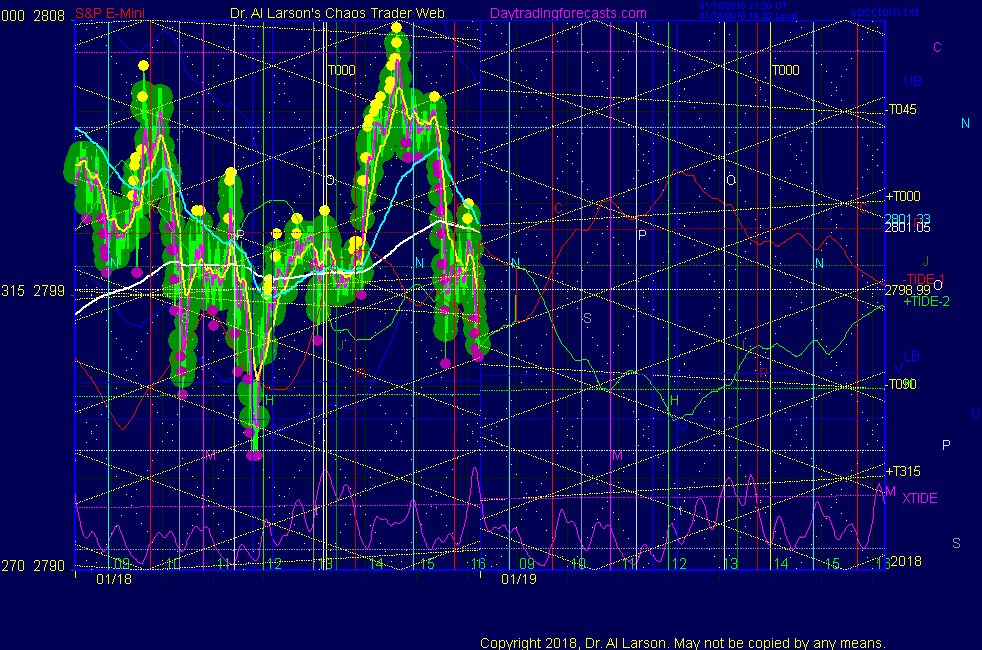
Task: Click the "01/18" date axis label
Action: [x=114, y=579]
